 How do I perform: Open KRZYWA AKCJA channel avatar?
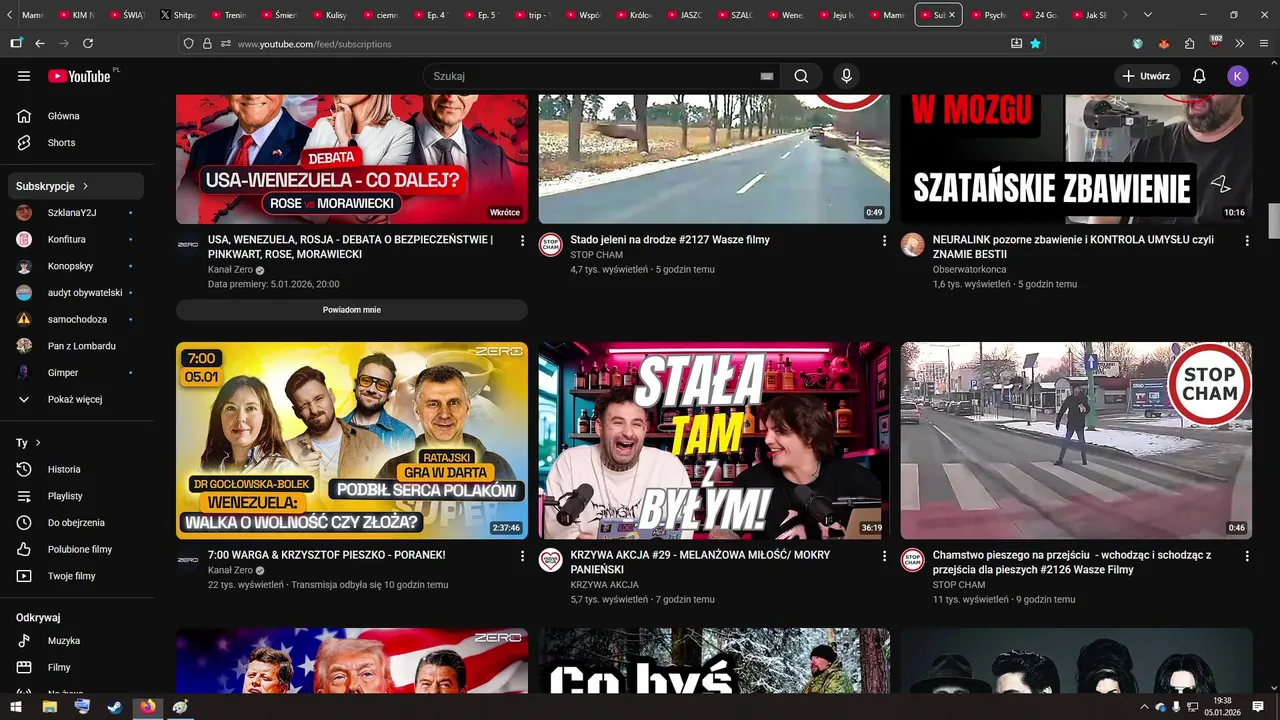coord(550,560)
